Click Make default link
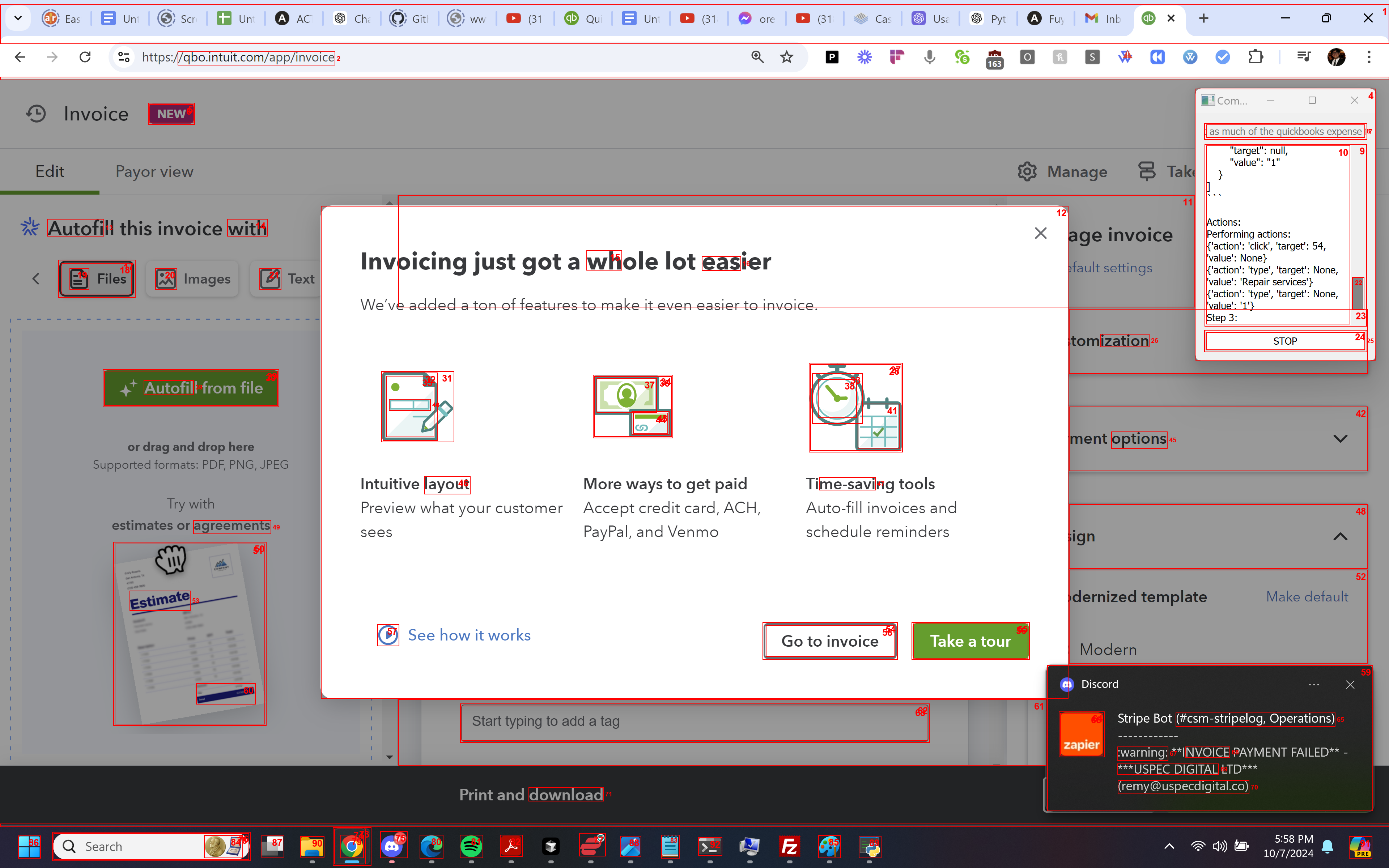 pyautogui.click(x=1307, y=597)
